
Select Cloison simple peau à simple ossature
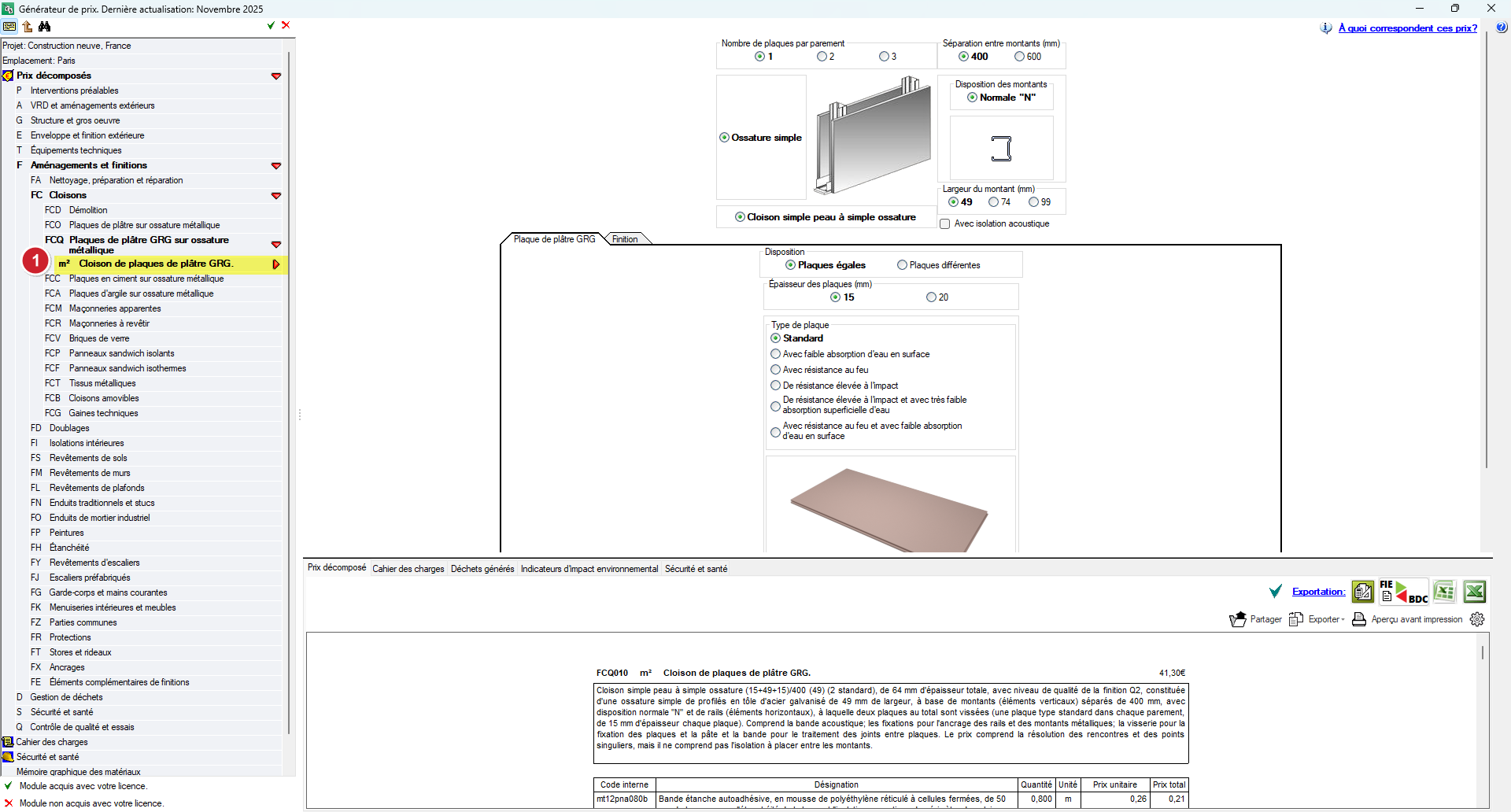(826, 217)
